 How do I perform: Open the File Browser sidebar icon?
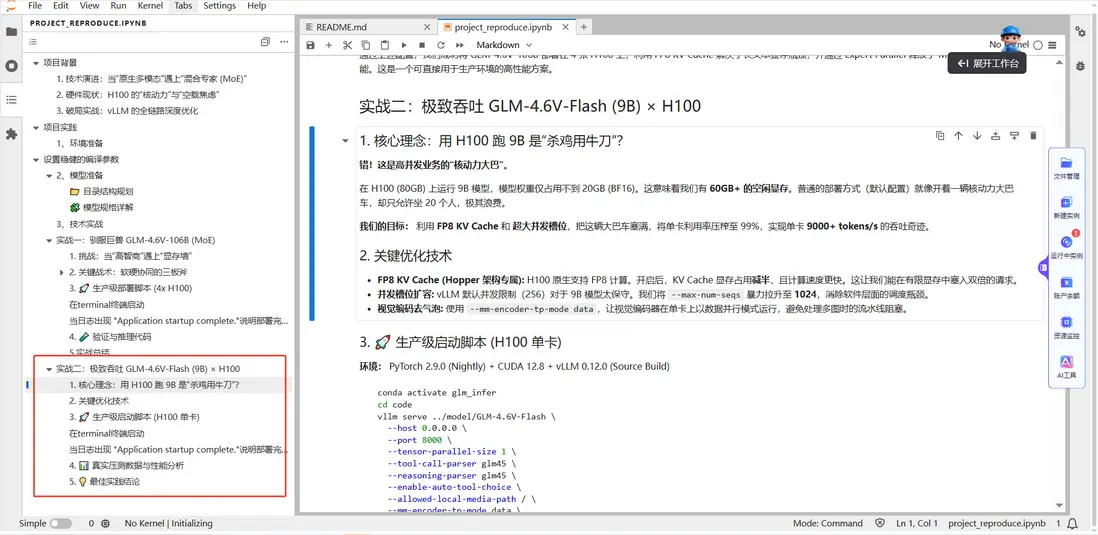tap(11, 32)
